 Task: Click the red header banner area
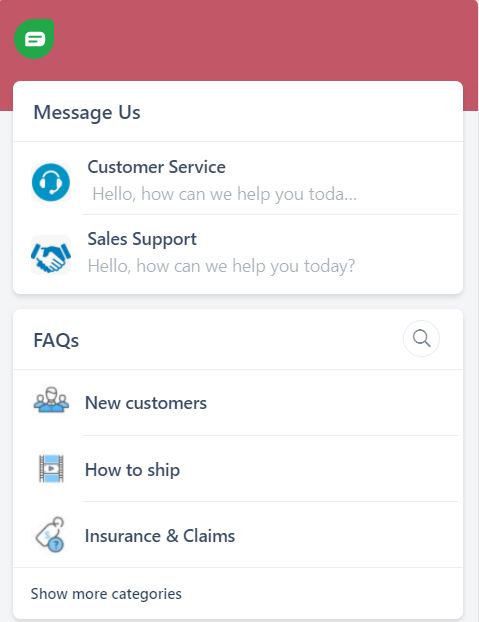[258, 40]
